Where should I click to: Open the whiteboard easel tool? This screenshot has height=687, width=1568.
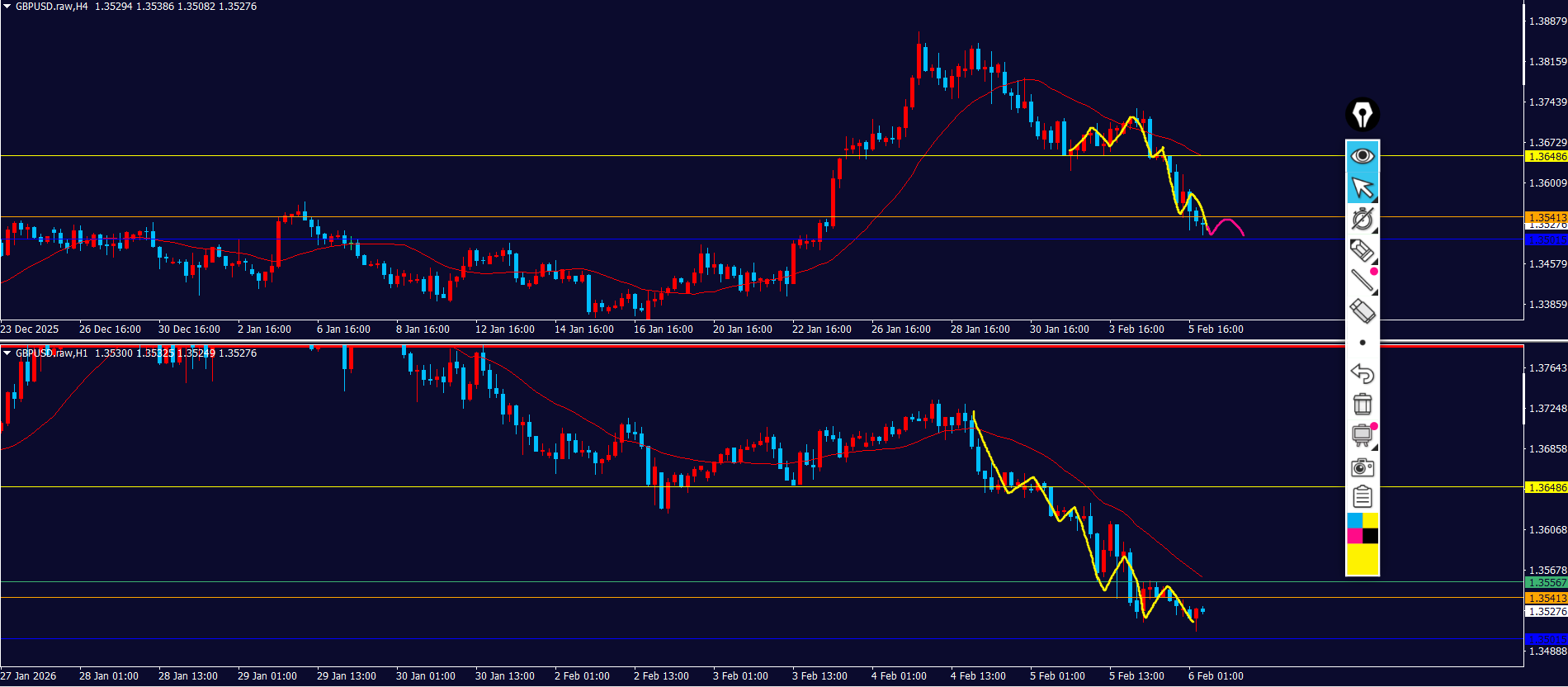(x=1363, y=435)
